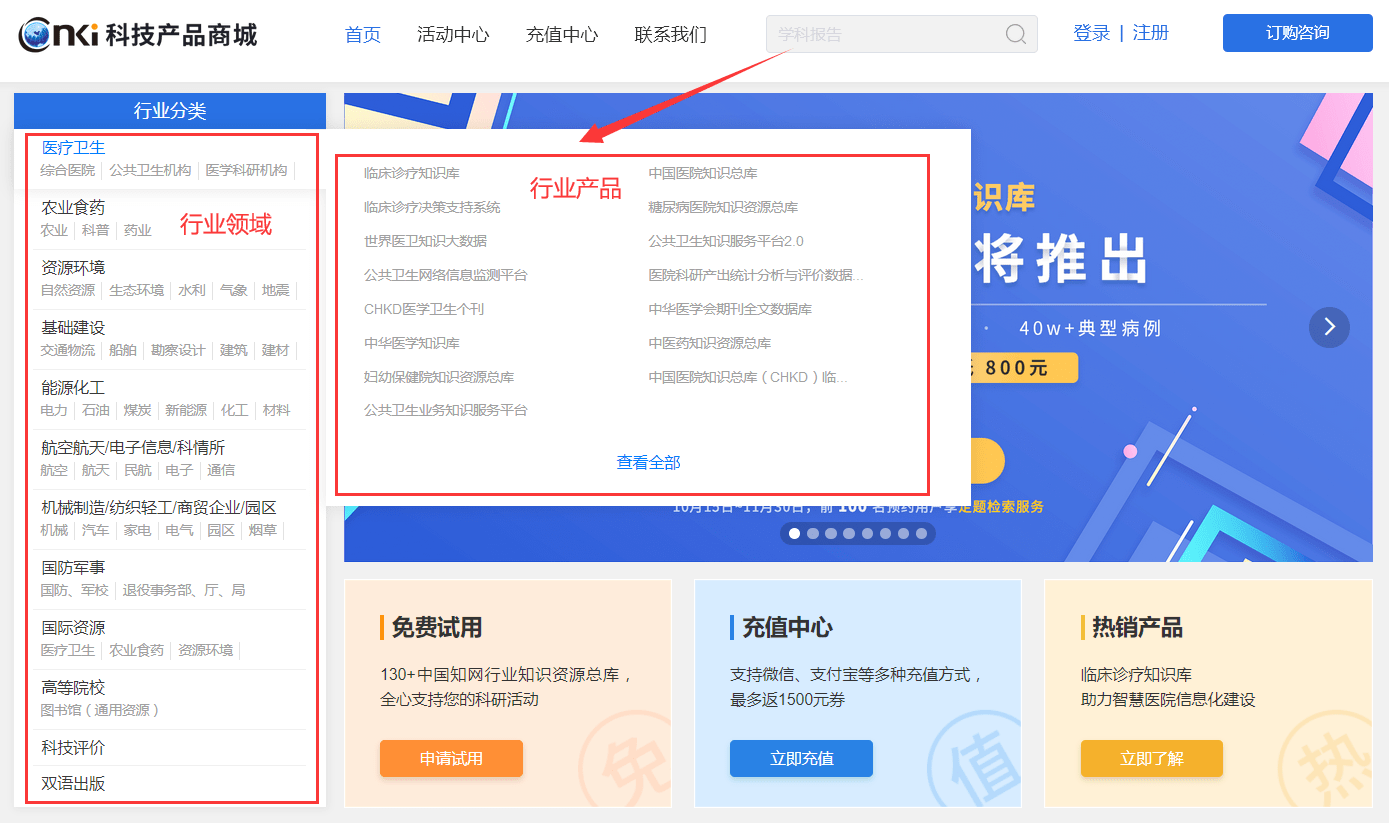
Task: Open 中华医学知识库 product link
Action: pyautogui.click(x=412, y=343)
